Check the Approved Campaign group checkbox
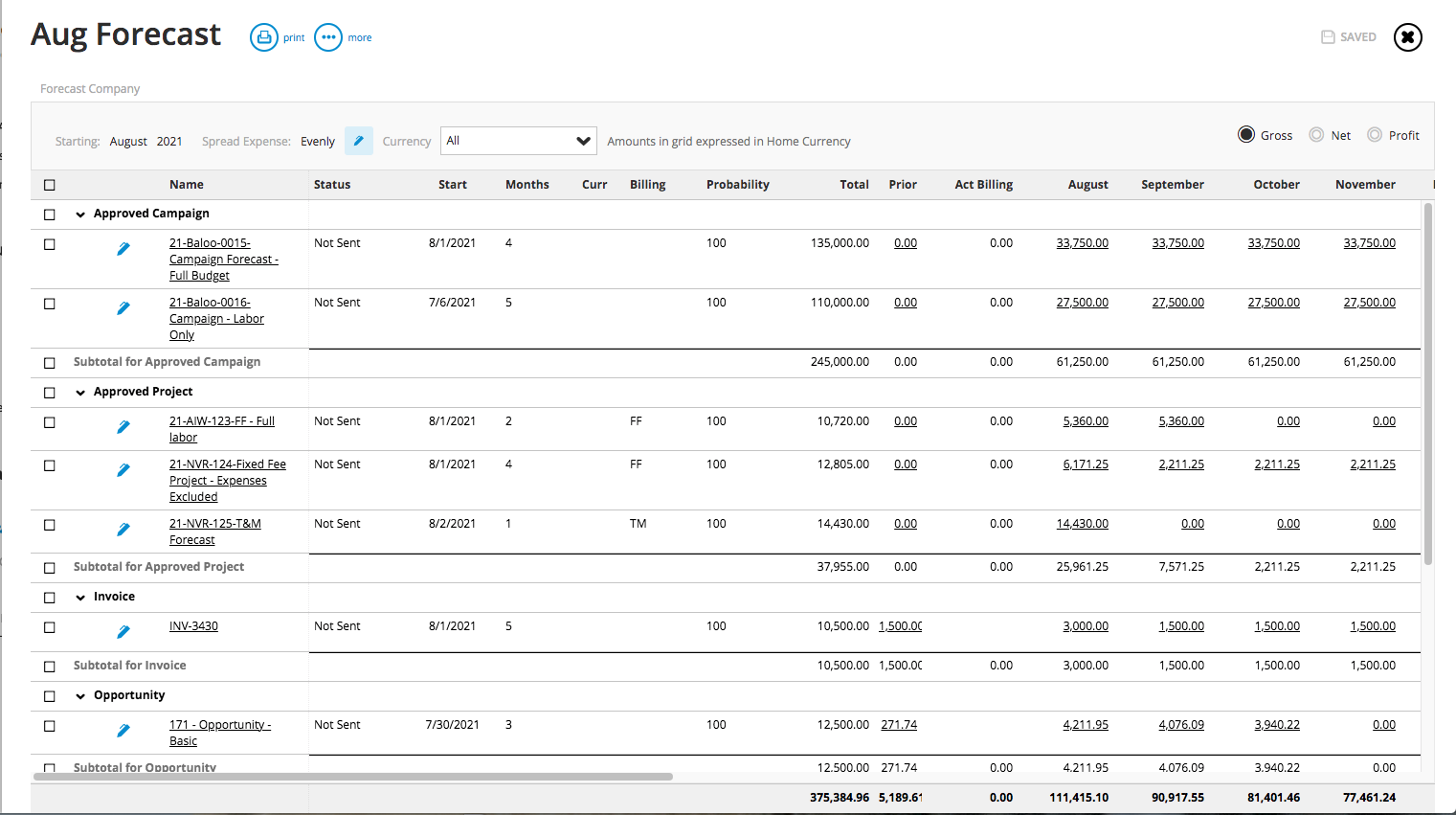This screenshot has height=815, width=1456. [x=50, y=215]
